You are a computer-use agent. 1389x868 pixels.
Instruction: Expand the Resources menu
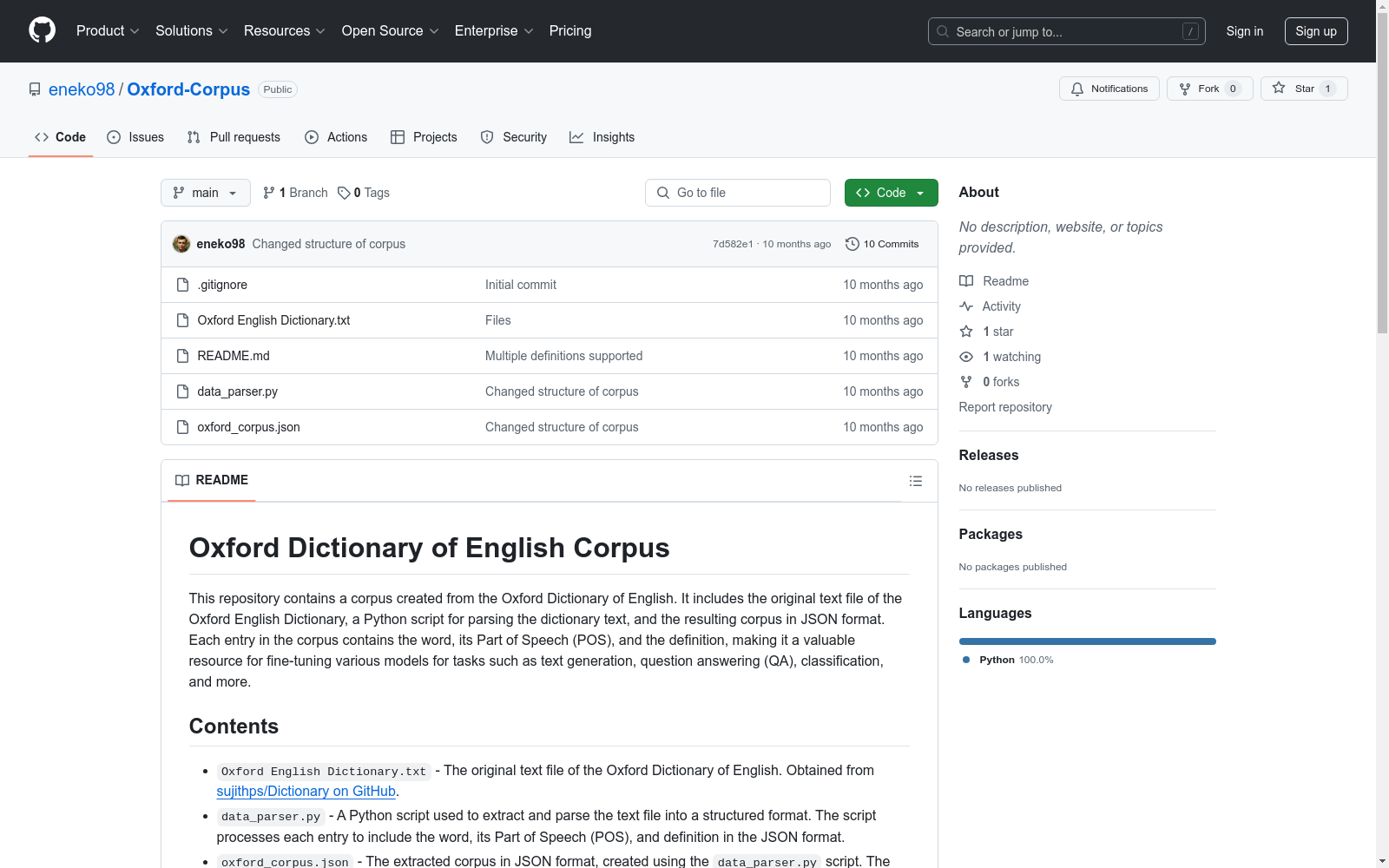click(285, 30)
